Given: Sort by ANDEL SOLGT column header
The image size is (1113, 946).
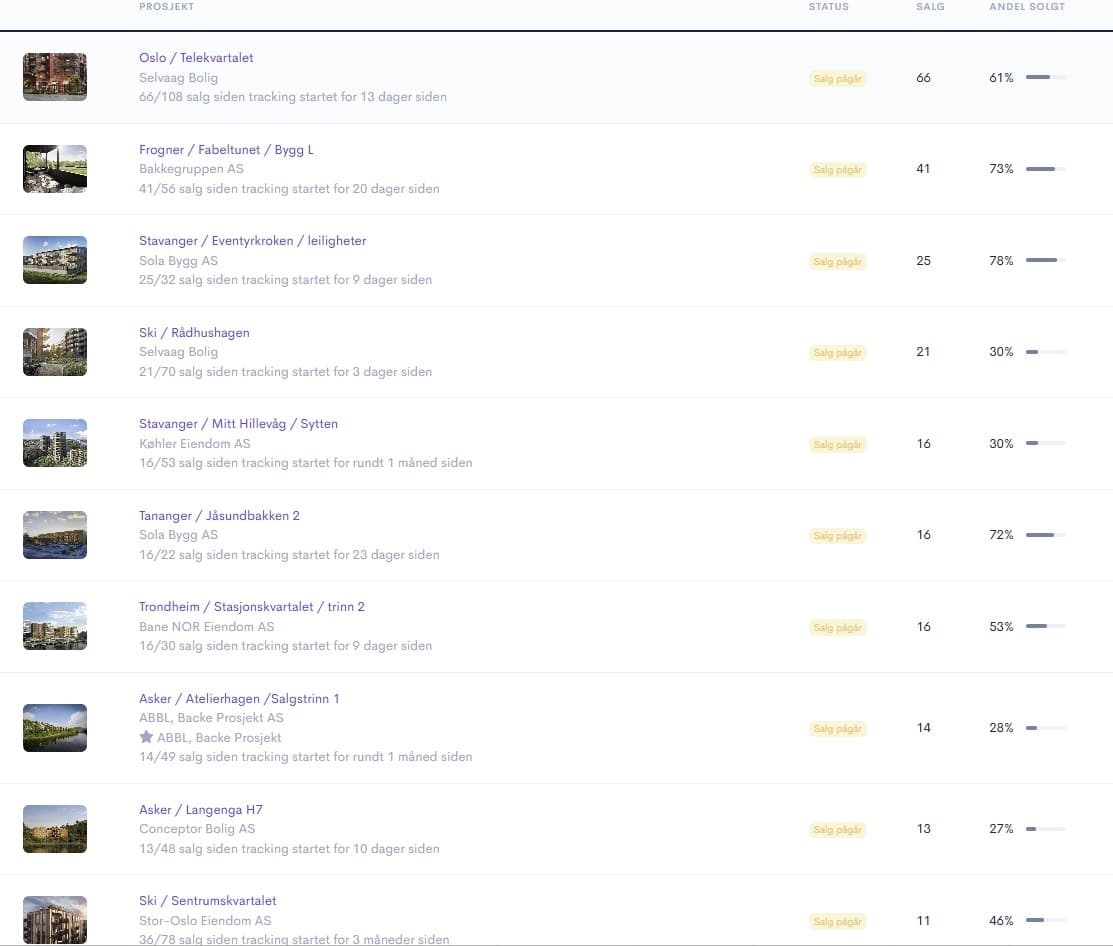Looking at the screenshot, I should click(1027, 6).
